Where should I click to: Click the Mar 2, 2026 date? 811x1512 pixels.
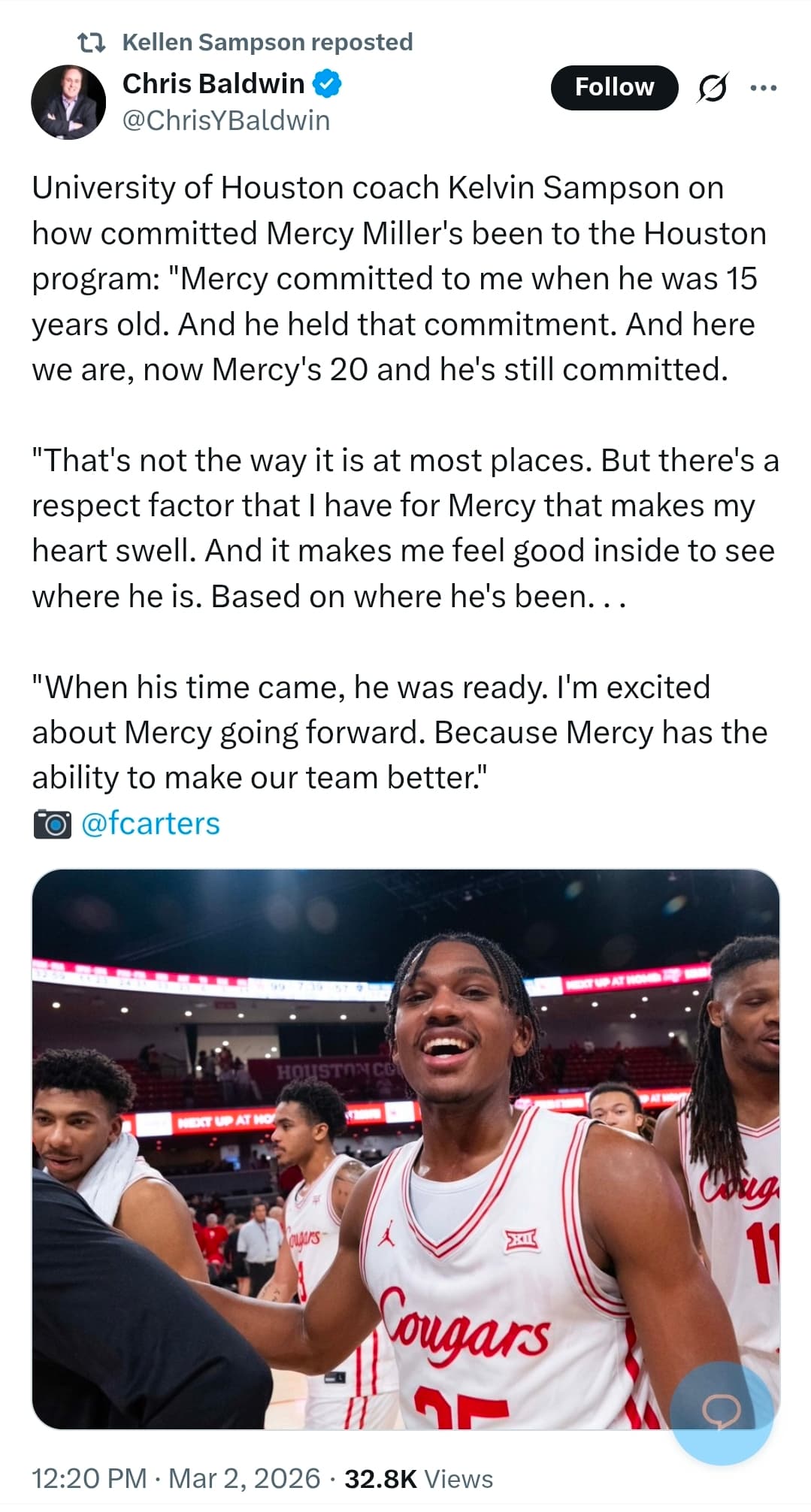(x=244, y=1478)
